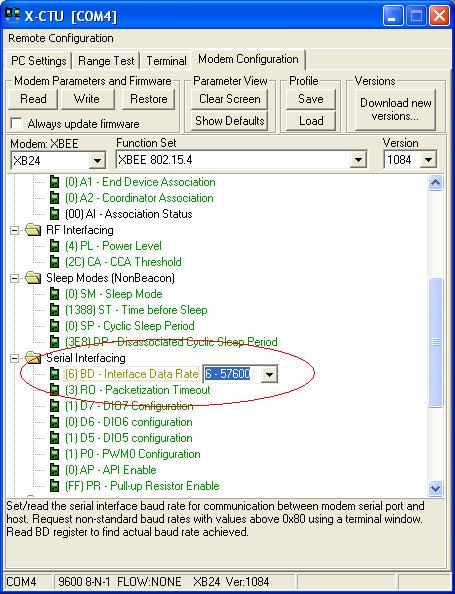Click the P0 PWM0 Configuration icon
The width and height of the screenshot is (455, 594).
(55, 454)
